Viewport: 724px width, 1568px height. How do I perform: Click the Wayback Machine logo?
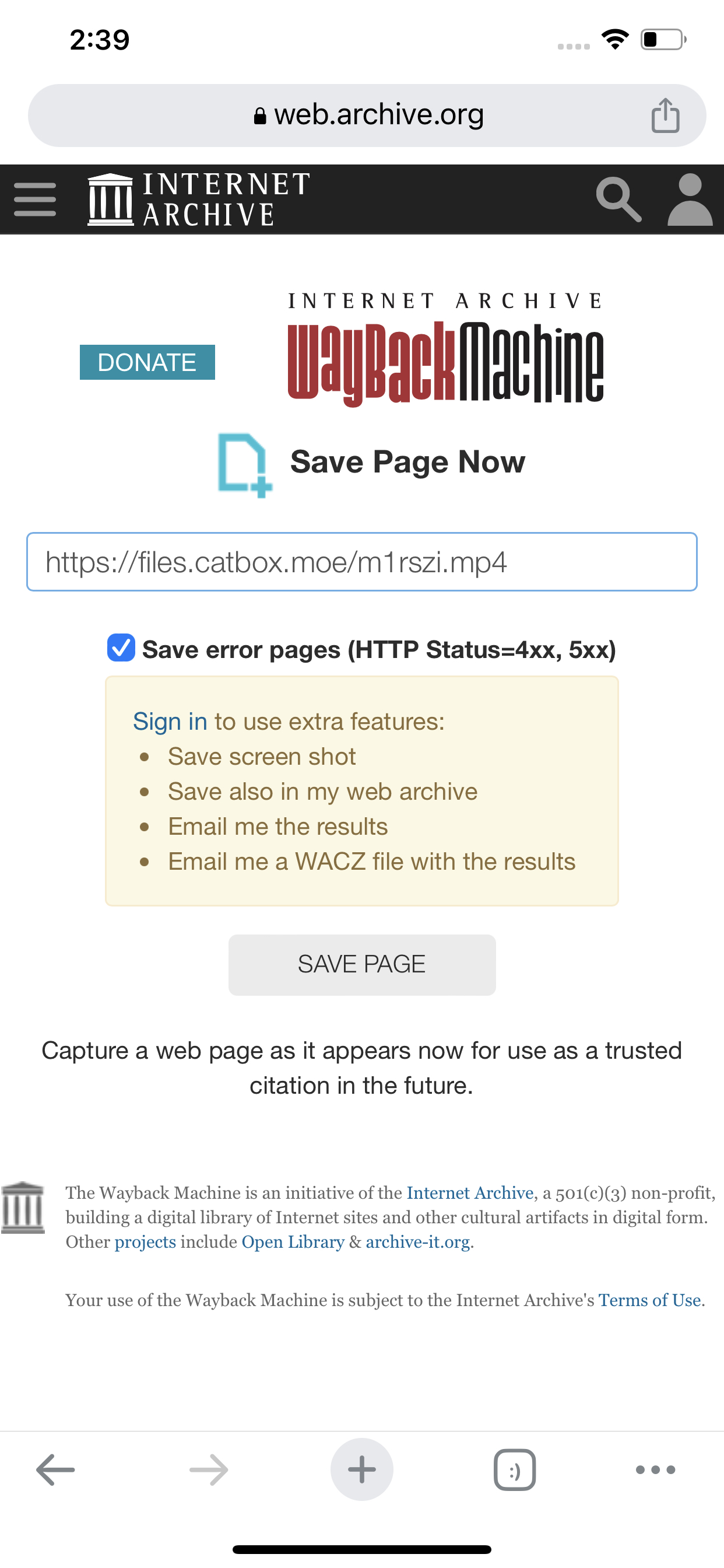445,349
